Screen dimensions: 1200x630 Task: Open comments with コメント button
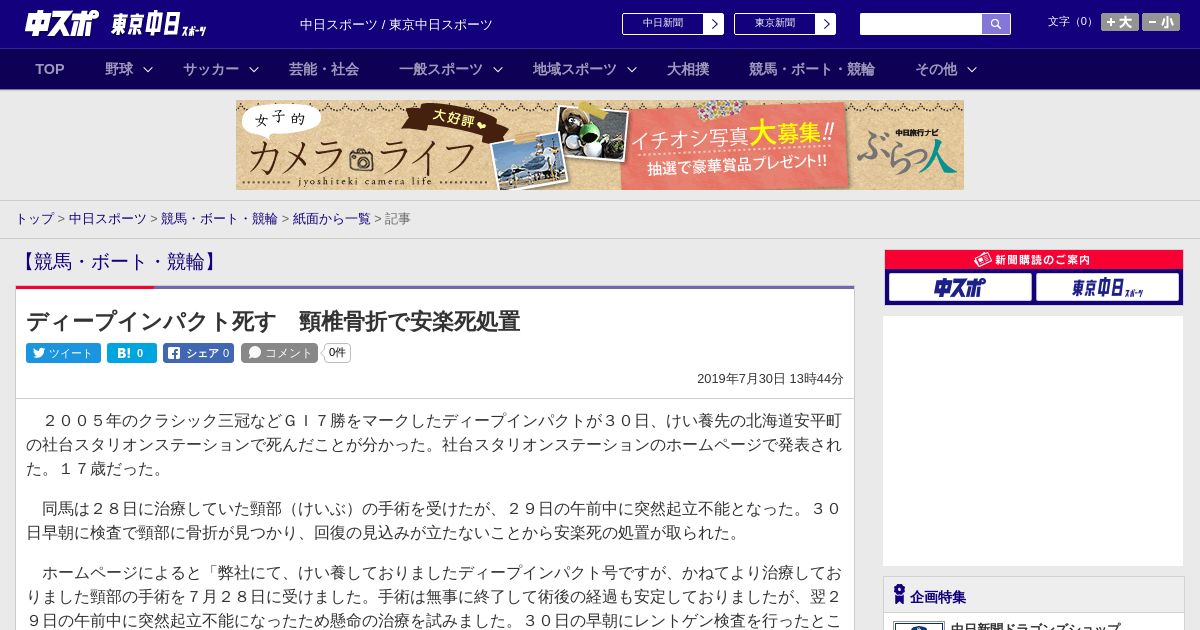click(x=279, y=353)
